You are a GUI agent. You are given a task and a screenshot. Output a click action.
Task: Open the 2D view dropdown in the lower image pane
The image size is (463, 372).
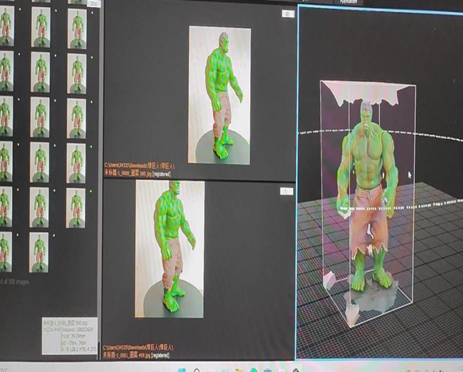286,191
